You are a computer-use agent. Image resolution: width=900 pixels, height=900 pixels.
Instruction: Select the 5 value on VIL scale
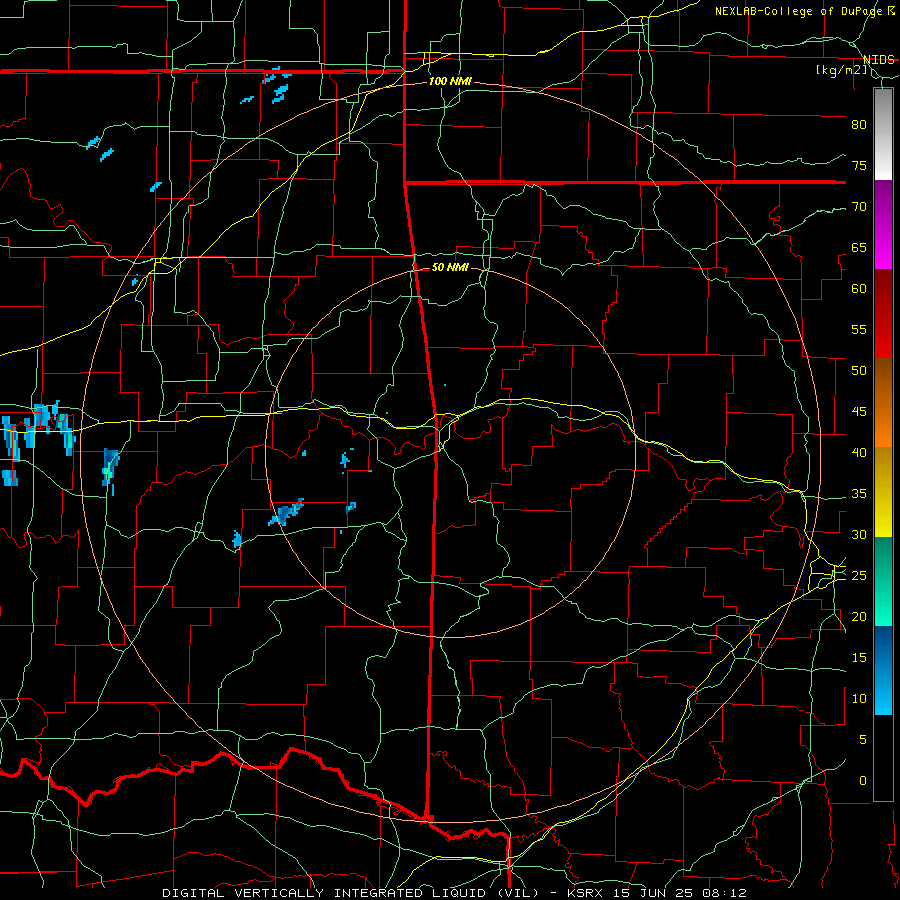(863, 740)
